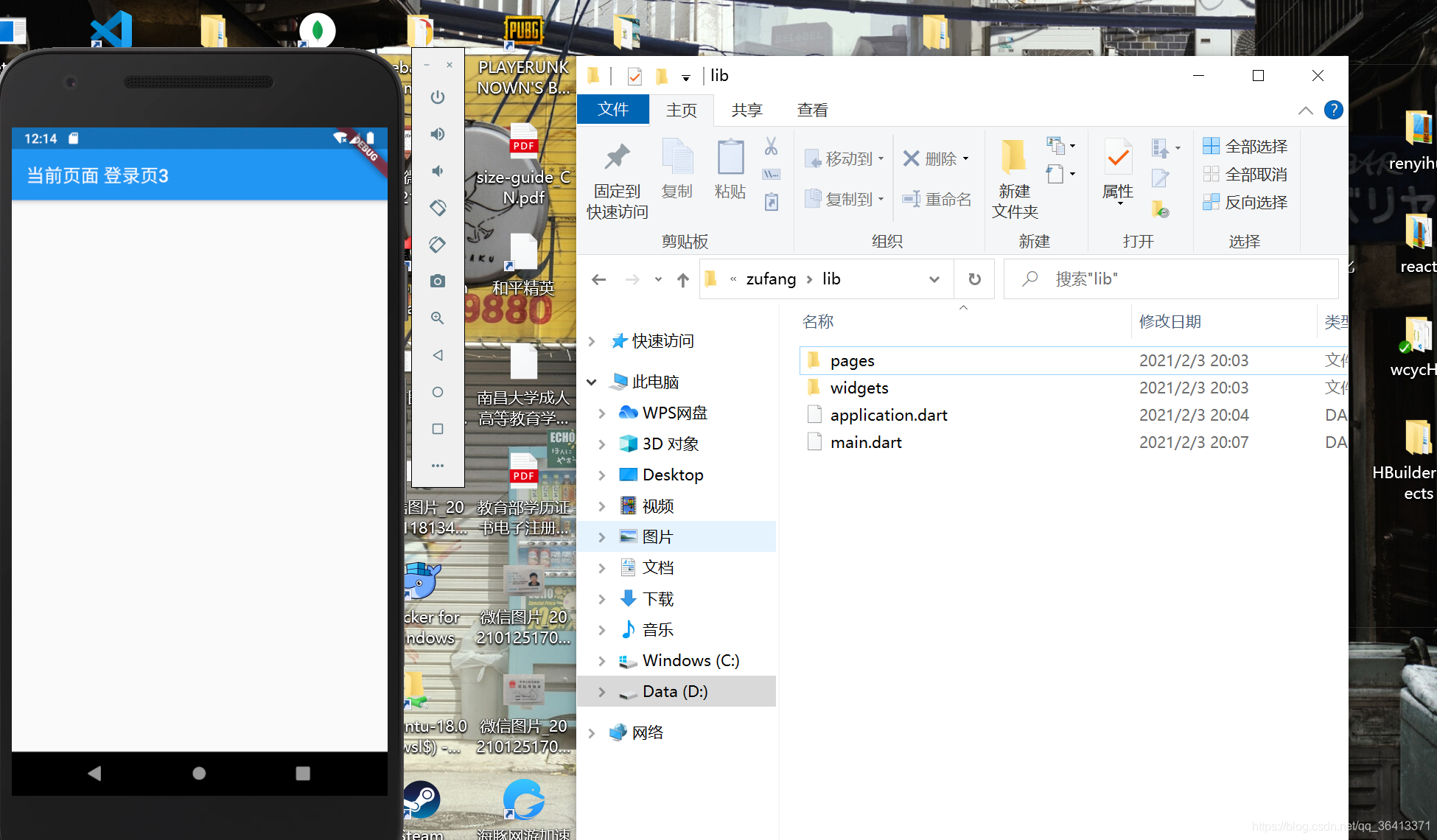Switch to the 查看 ribbon tab
Viewport: 1437px width, 840px height.
[811, 110]
